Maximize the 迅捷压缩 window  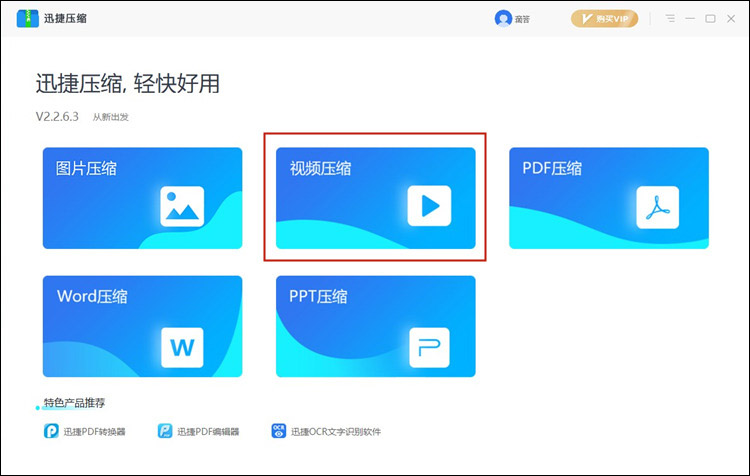710,18
